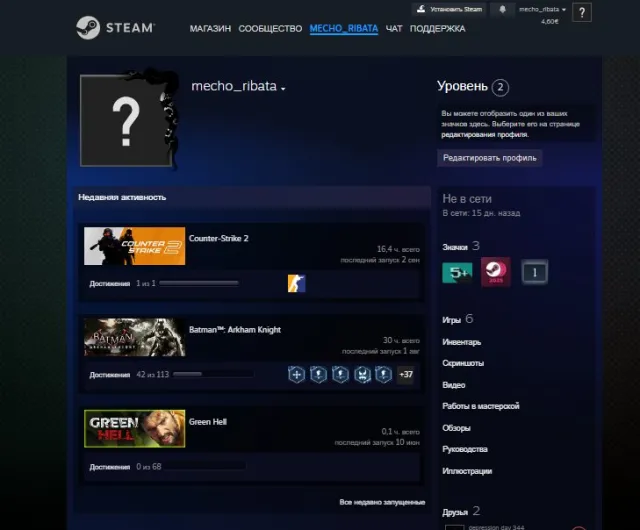Click the Batman™: Arkham Knight title link
Screen dimensions: 640x530
point(235,330)
